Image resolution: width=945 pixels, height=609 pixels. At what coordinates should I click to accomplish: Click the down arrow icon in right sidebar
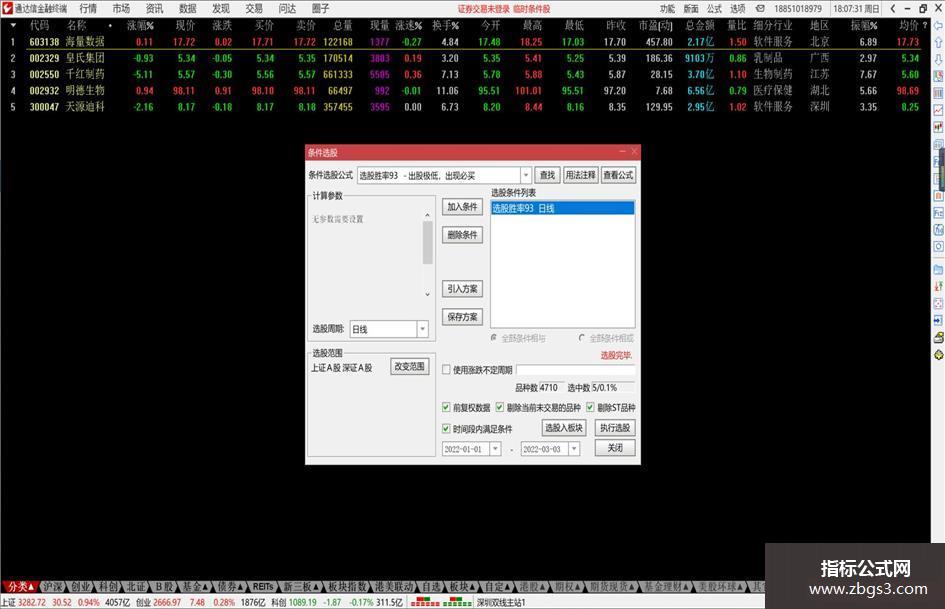(x=938, y=59)
